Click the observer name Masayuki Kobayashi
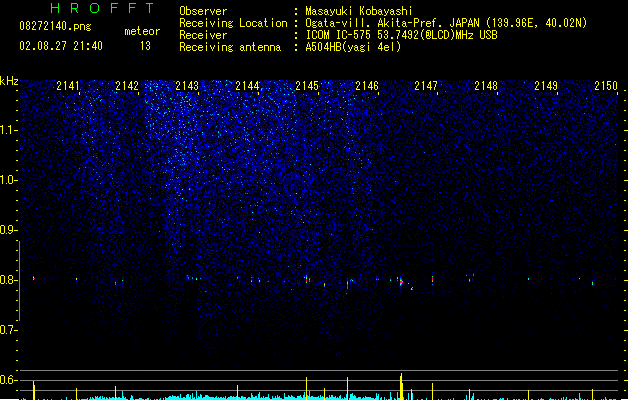Image resolution: width=629 pixels, height=400 pixels. (x=359, y=11)
